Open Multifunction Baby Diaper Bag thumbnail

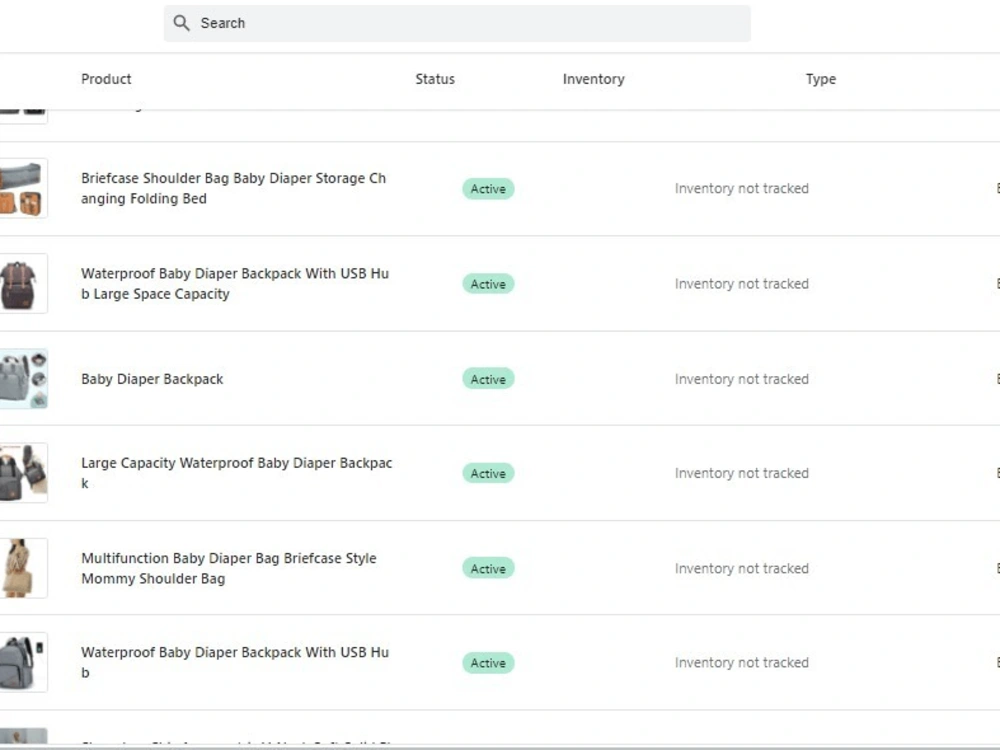pyautogui.click(x=24, y=568)
